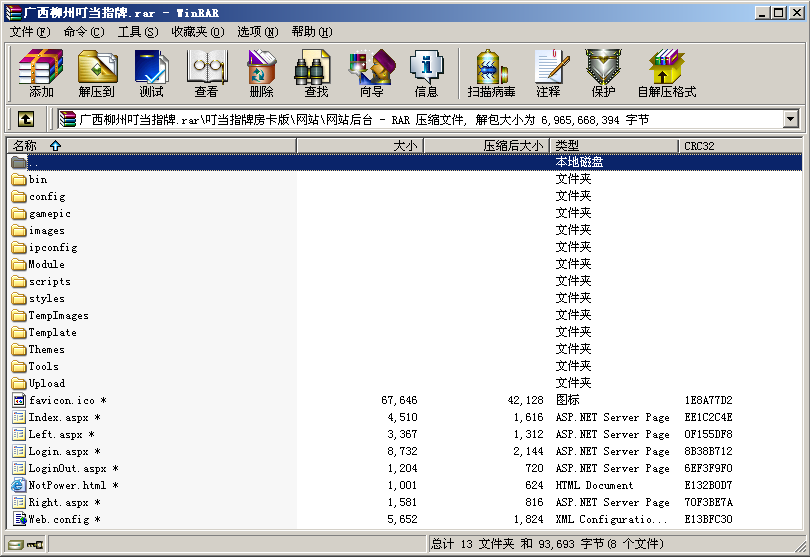This screenshot has width=810, height=557.
Task: Sort files by 大小 column header
Action: [x=360, y=146]
